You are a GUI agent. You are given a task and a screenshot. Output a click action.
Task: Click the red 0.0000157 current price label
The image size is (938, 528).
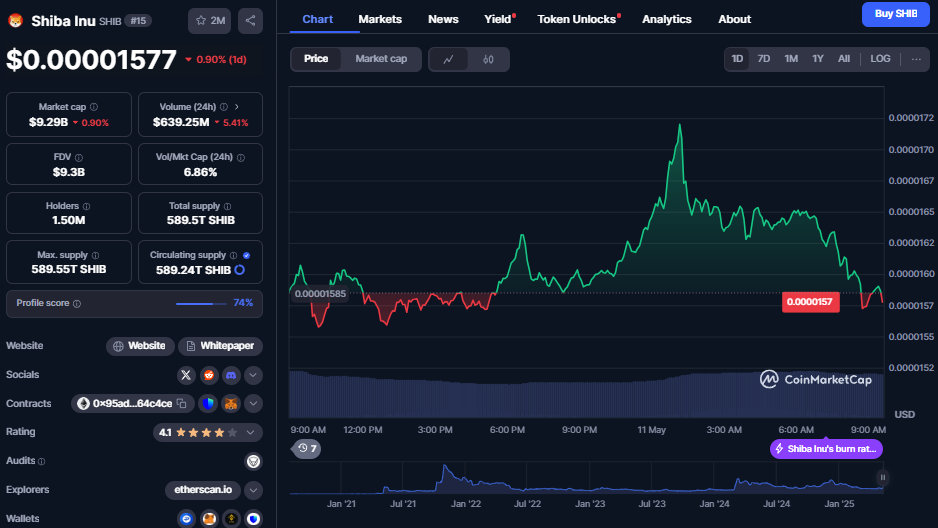pyautogui.click(x=810, y=302)
